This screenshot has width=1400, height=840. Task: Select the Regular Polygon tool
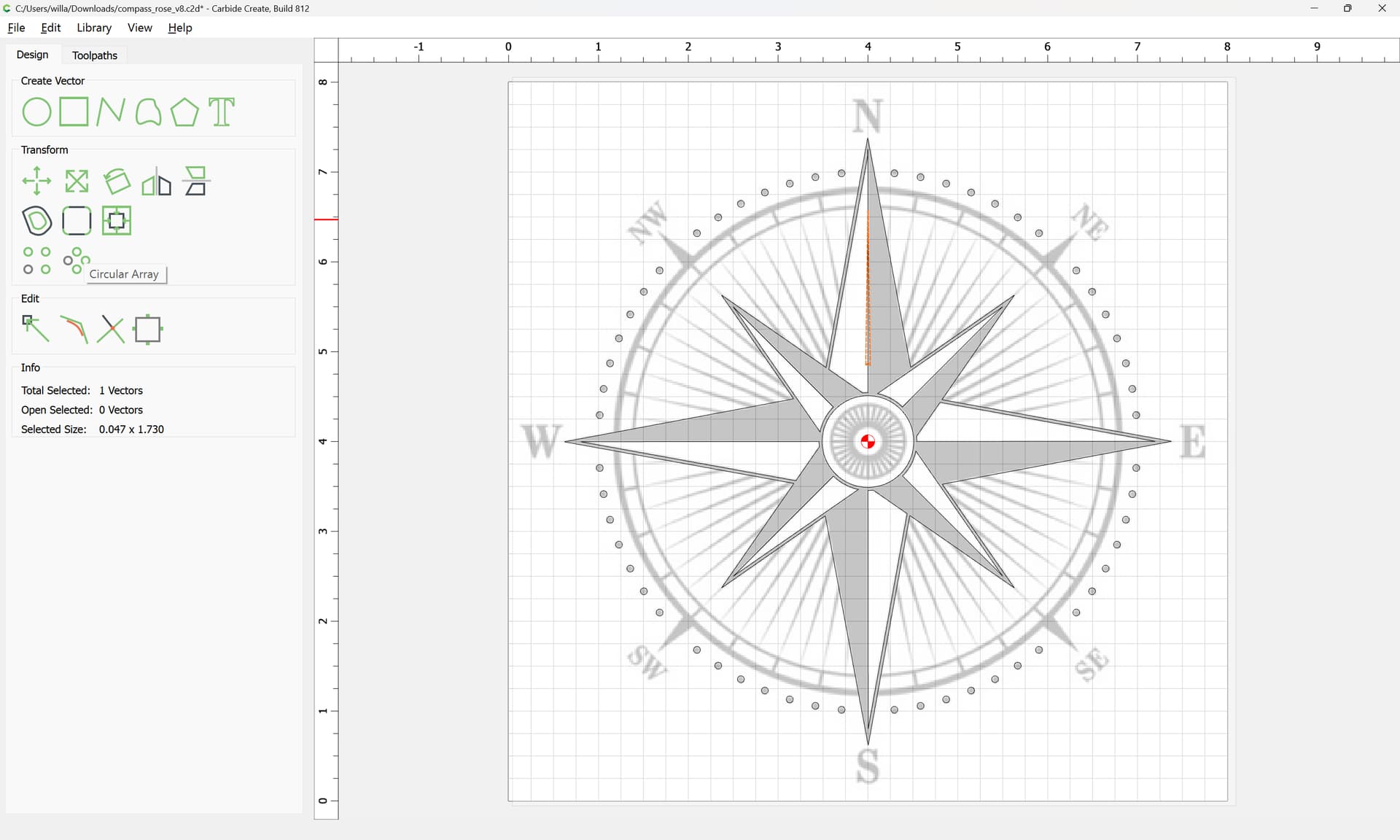[184, 112]
